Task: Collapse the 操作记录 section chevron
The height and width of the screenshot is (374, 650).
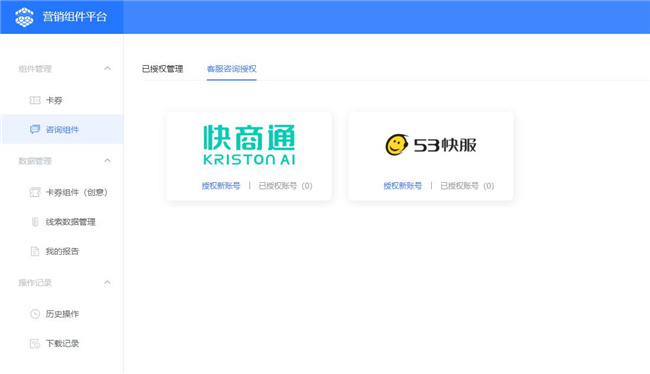Action: pyautogui.click(x=107, y=282)
